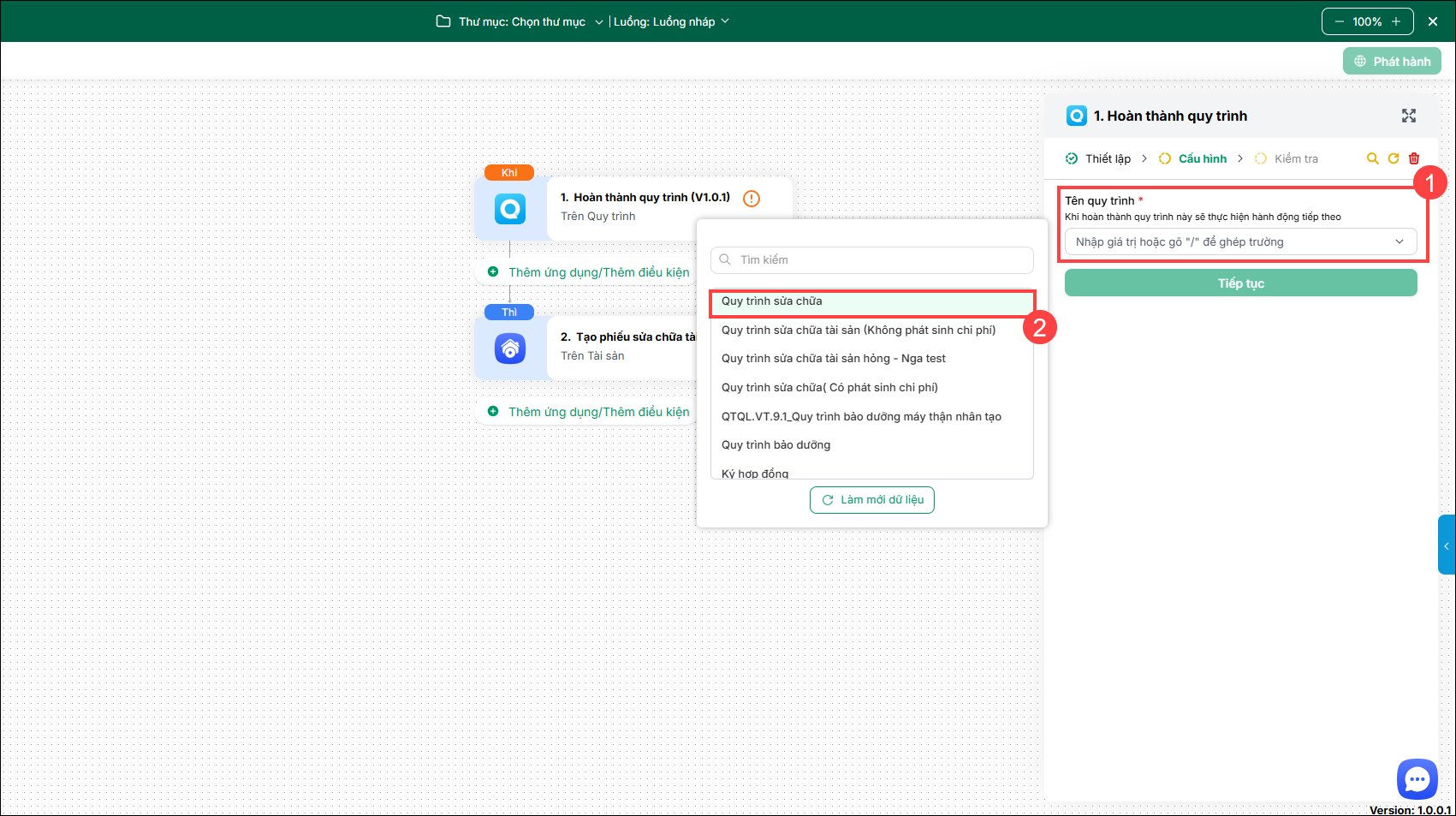Switch to the Thiết lập step
This screenshot has width=1456, height=816.
(x=1099, y=158)
